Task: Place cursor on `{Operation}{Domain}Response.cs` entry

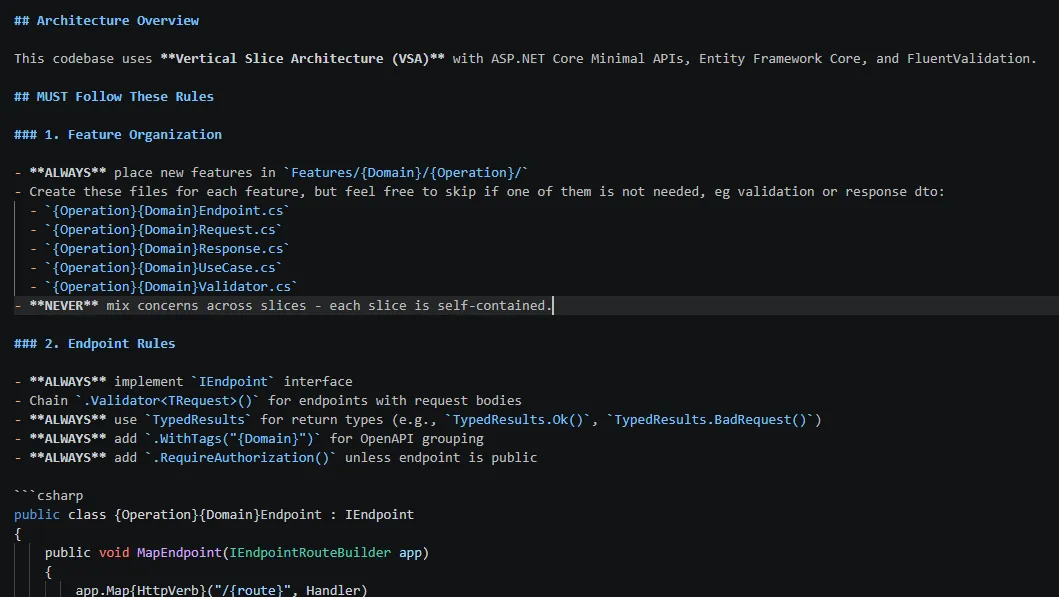Action: point(167,248)
